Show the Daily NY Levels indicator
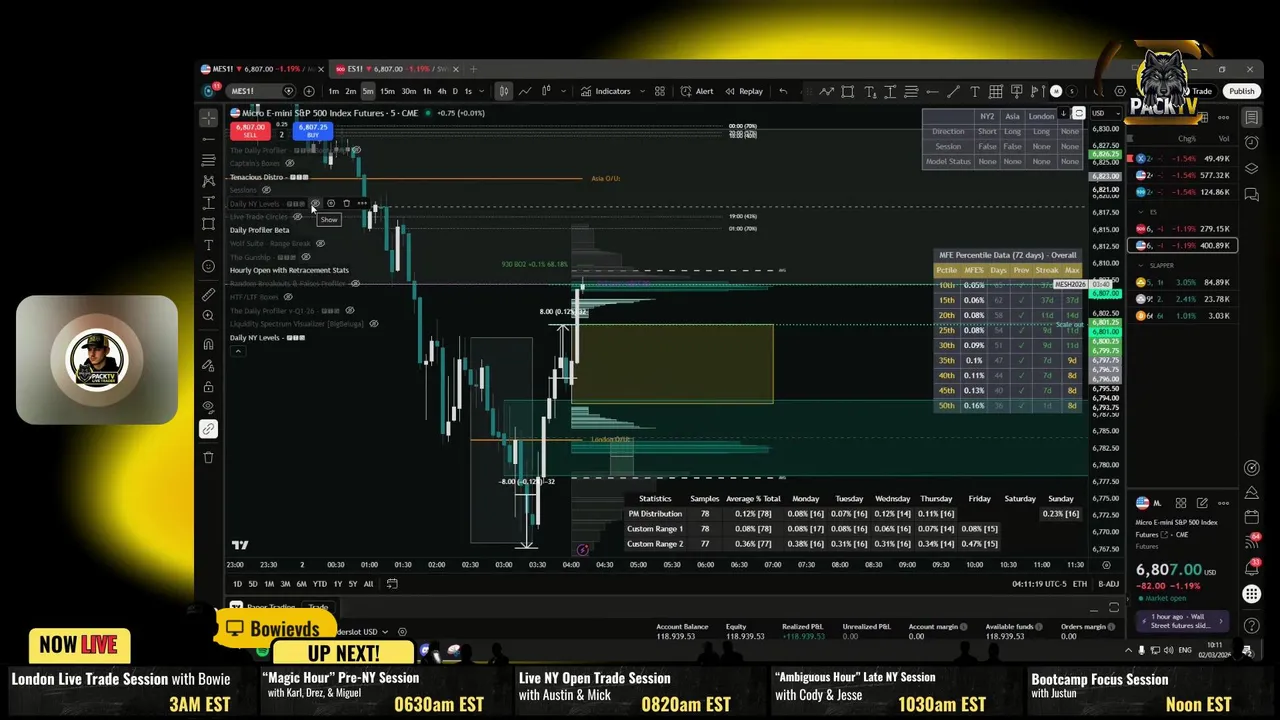 315,204
